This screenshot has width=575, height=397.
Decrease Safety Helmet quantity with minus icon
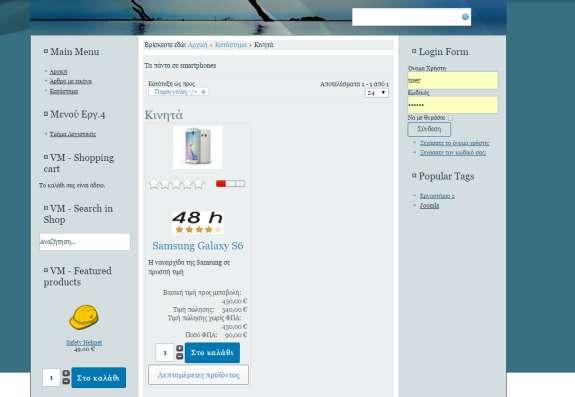(66, 381)
